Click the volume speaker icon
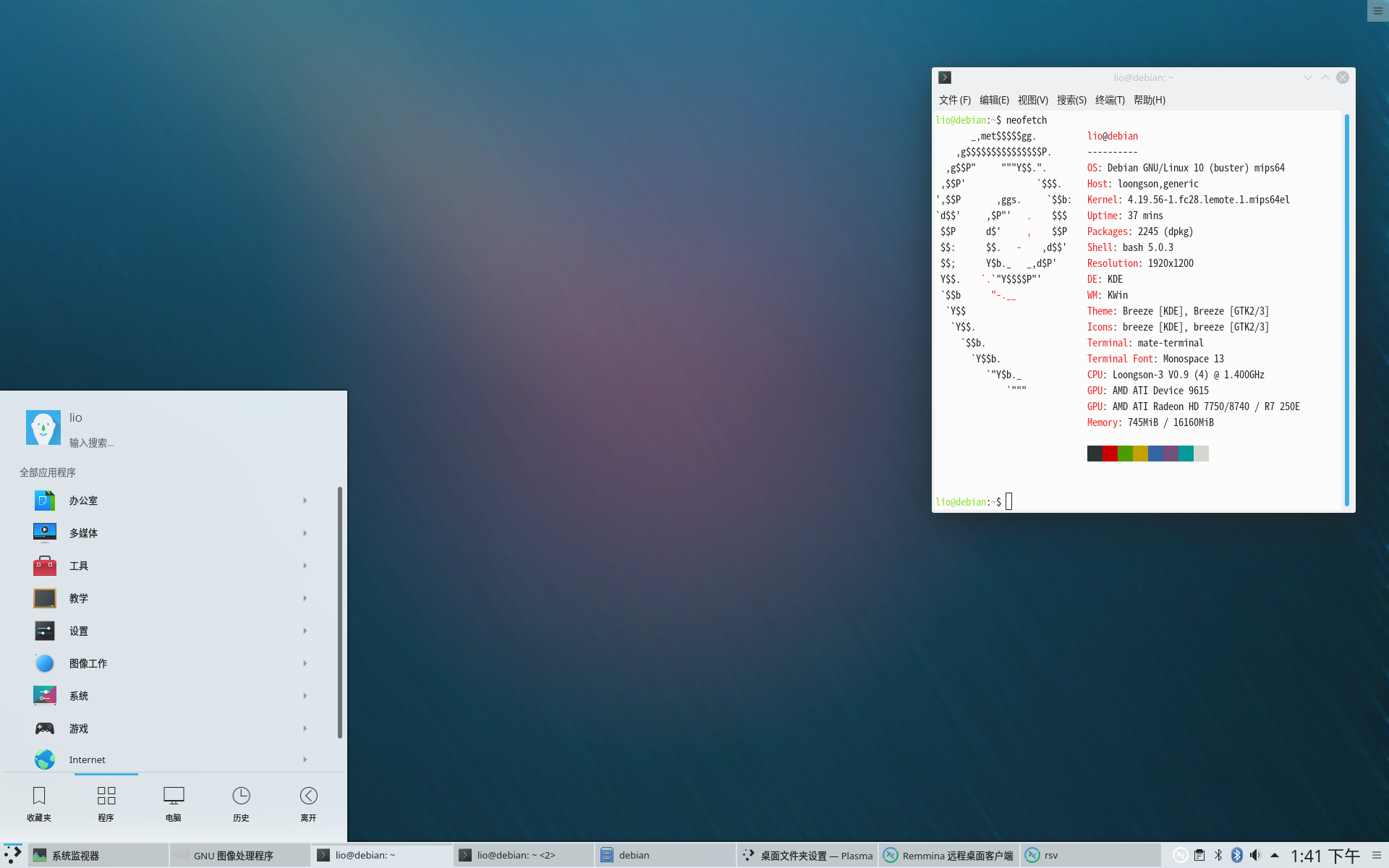This screenshot has width=1389, height=868. point(1255,854)
